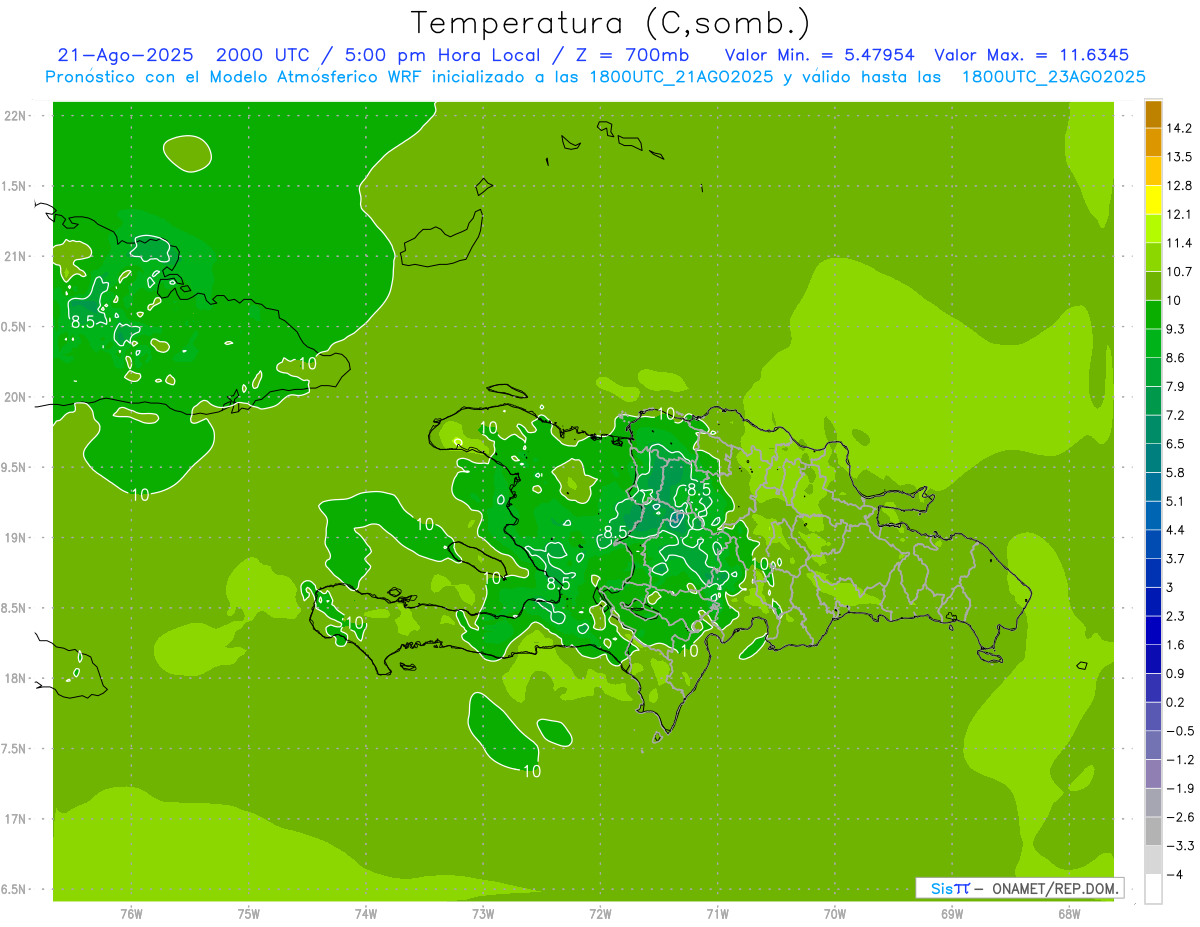The height and width of the screenshot is (927, 1200).
Task: Click the '12.8' colorbar value
Action: click(x=1178, y=186)
